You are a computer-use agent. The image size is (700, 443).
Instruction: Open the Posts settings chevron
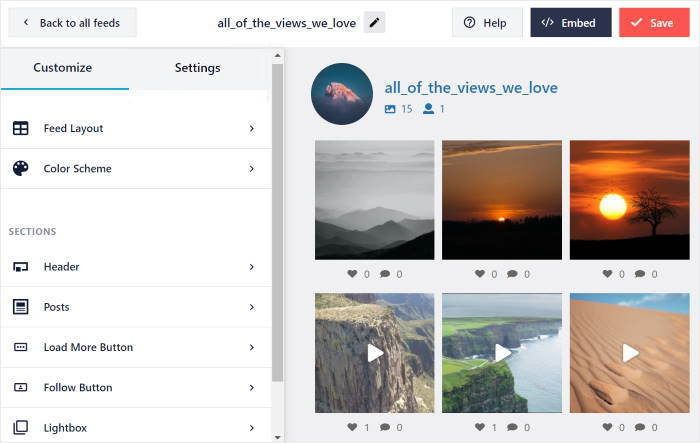point(251,307)
